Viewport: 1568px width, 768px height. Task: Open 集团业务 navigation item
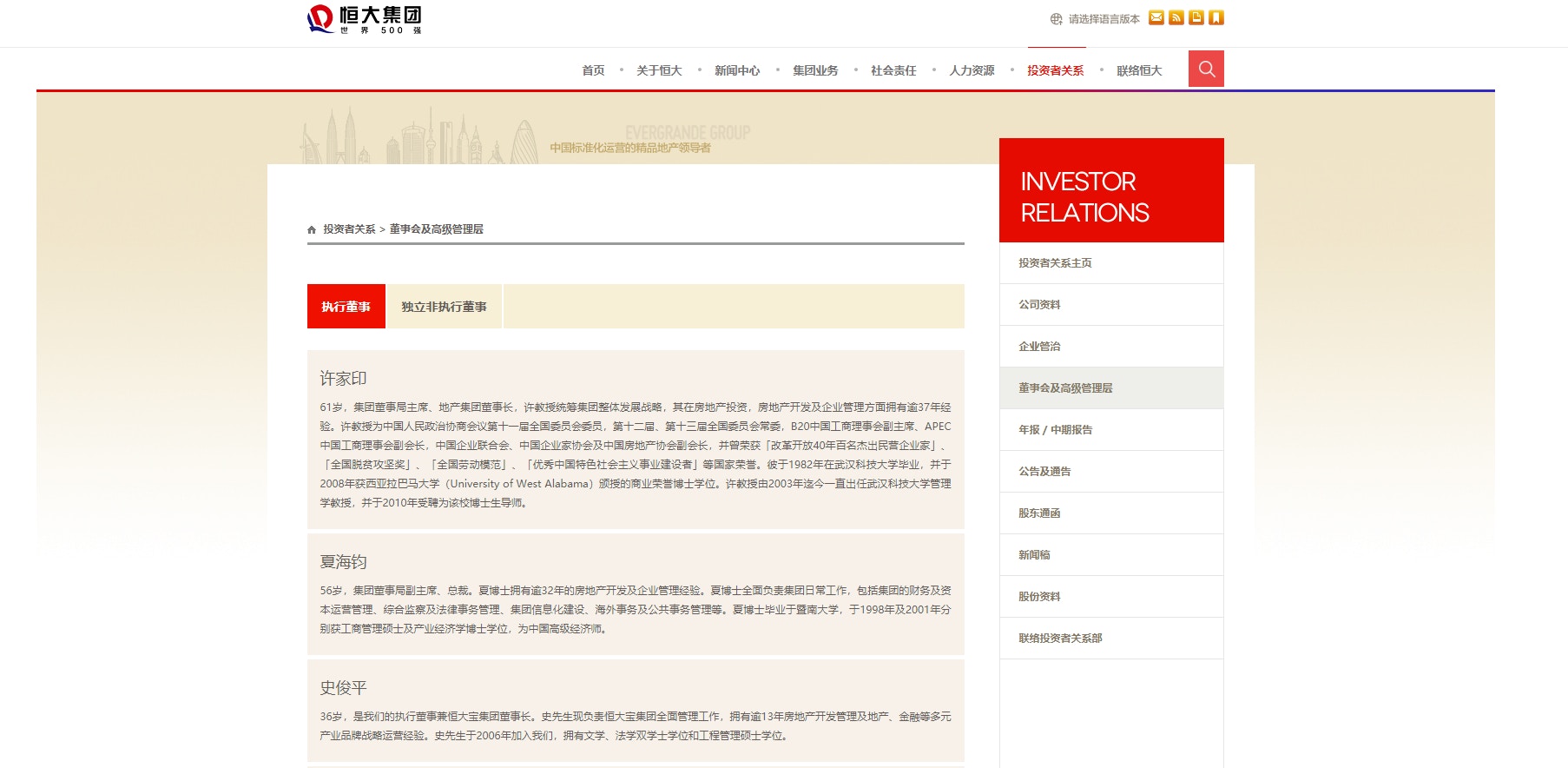(815, 70)
